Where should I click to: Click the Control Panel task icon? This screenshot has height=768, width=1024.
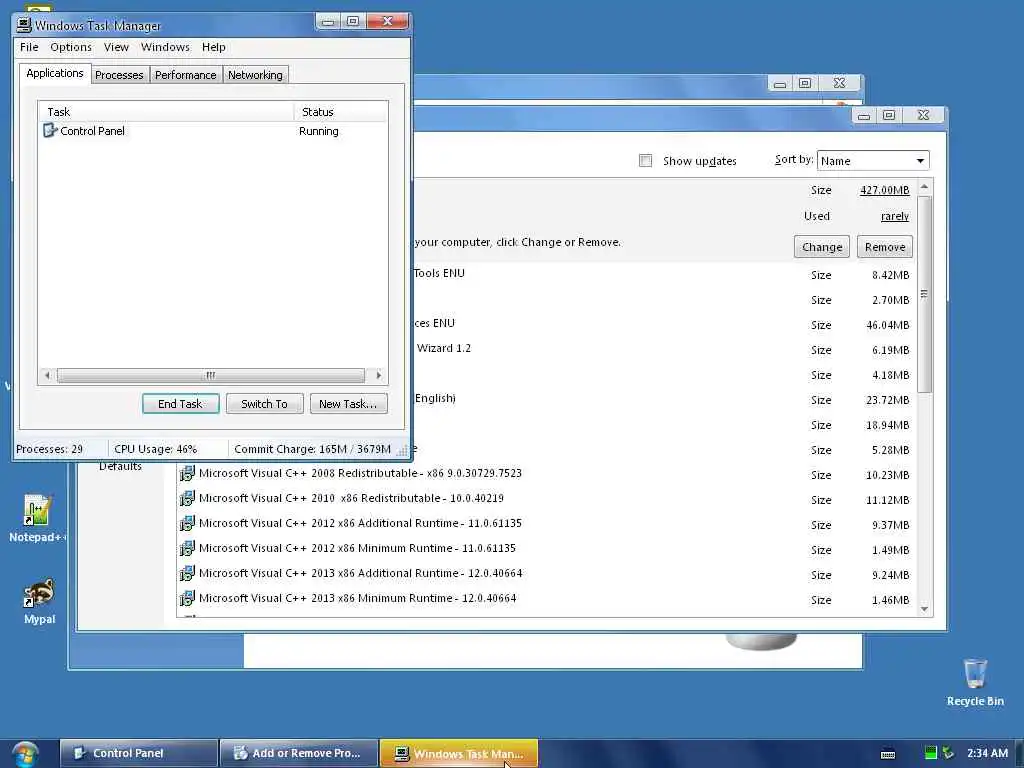tap(50, 131)
